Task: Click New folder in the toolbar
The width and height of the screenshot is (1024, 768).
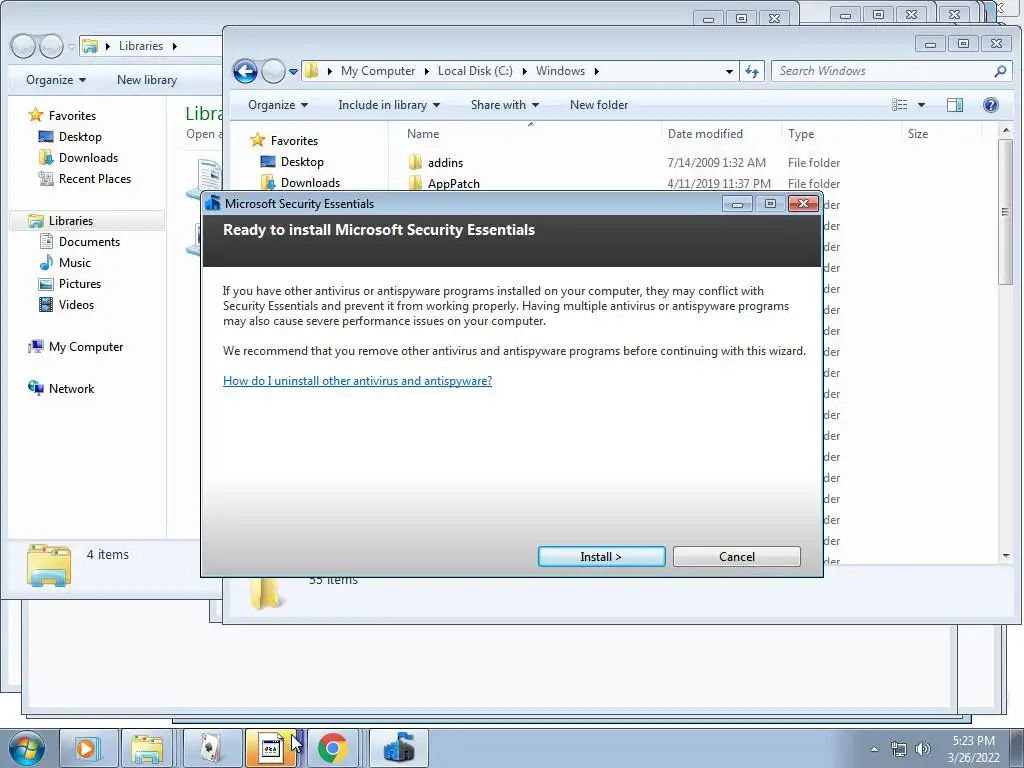Action: pyautogui.click(x=599, y=104)
